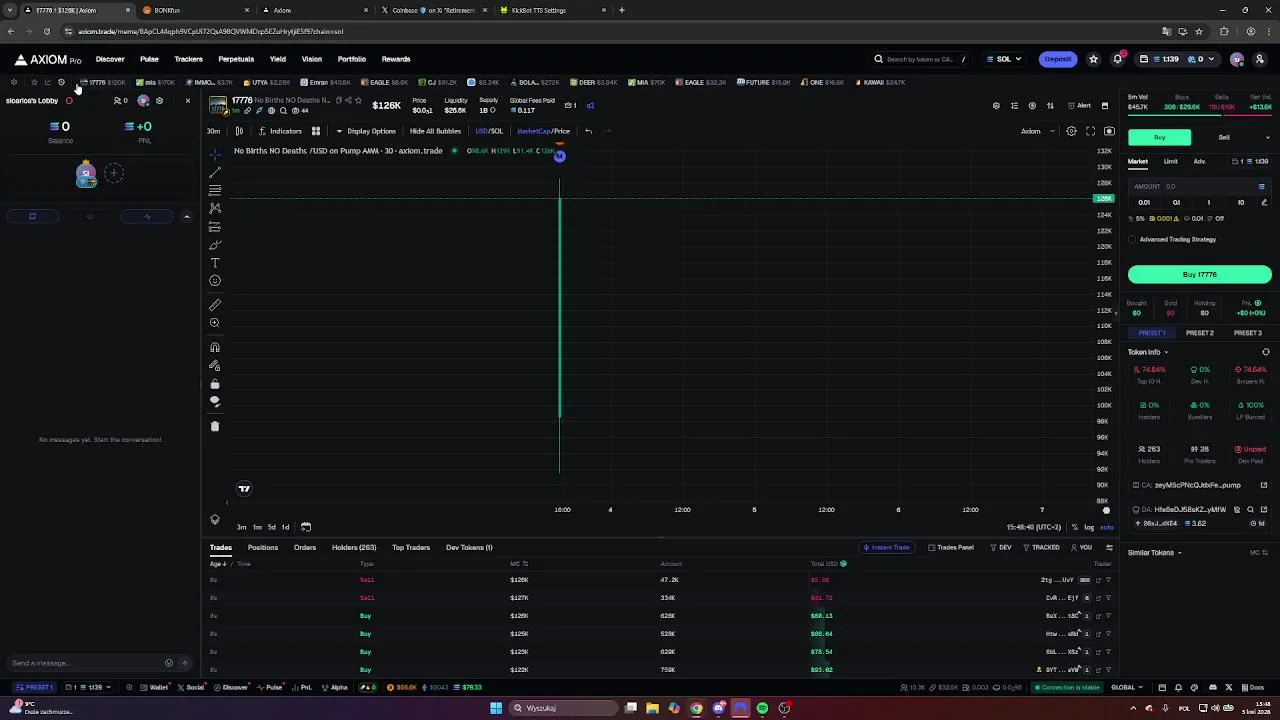Open the Discover menu
Viewport: 1280px width, 720px height.
pos(110,59)
